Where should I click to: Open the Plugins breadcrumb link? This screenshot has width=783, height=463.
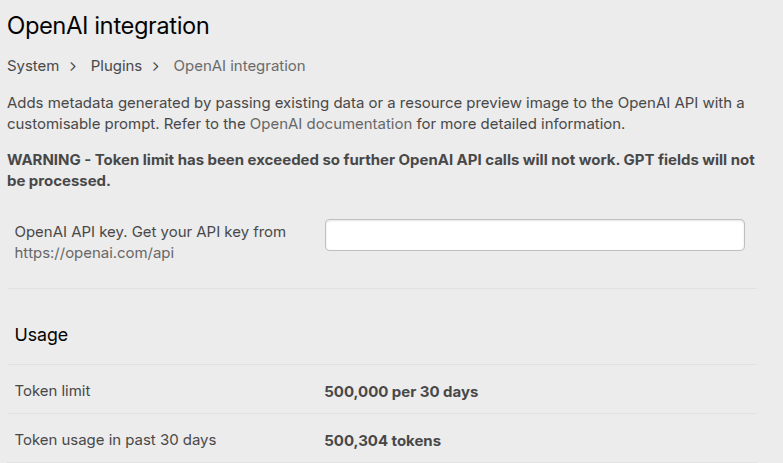pyautogui.click(x=116, y=66)
